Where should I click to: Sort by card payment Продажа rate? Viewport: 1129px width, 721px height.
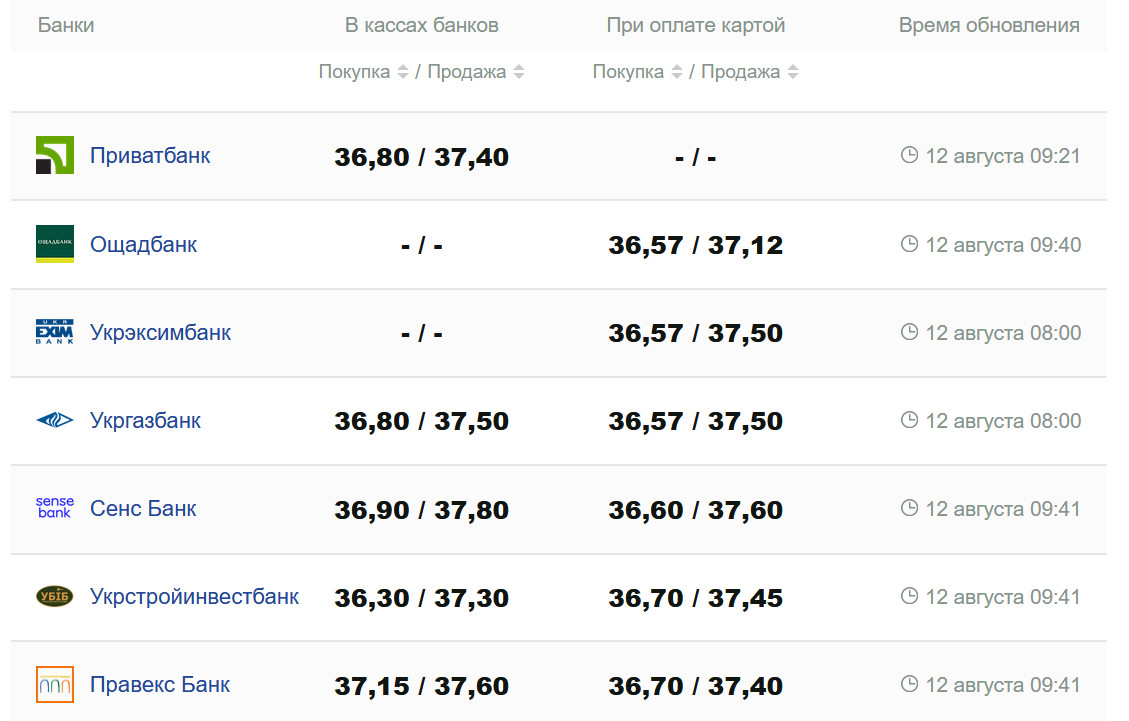793,72
